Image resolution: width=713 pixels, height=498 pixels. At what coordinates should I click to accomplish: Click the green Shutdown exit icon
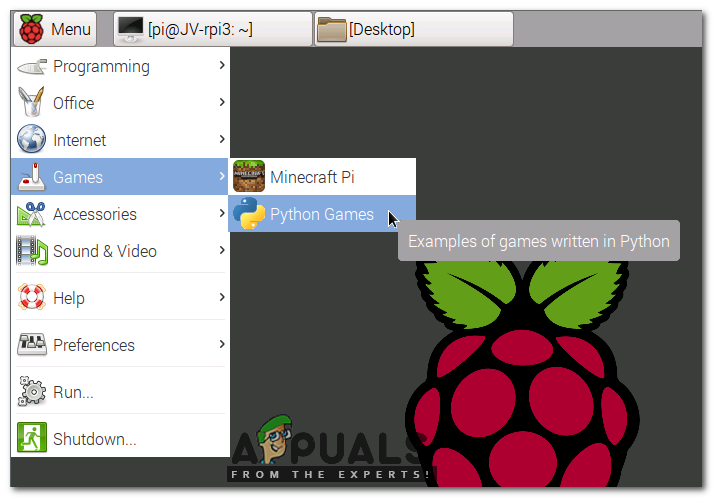pos(32,437)
